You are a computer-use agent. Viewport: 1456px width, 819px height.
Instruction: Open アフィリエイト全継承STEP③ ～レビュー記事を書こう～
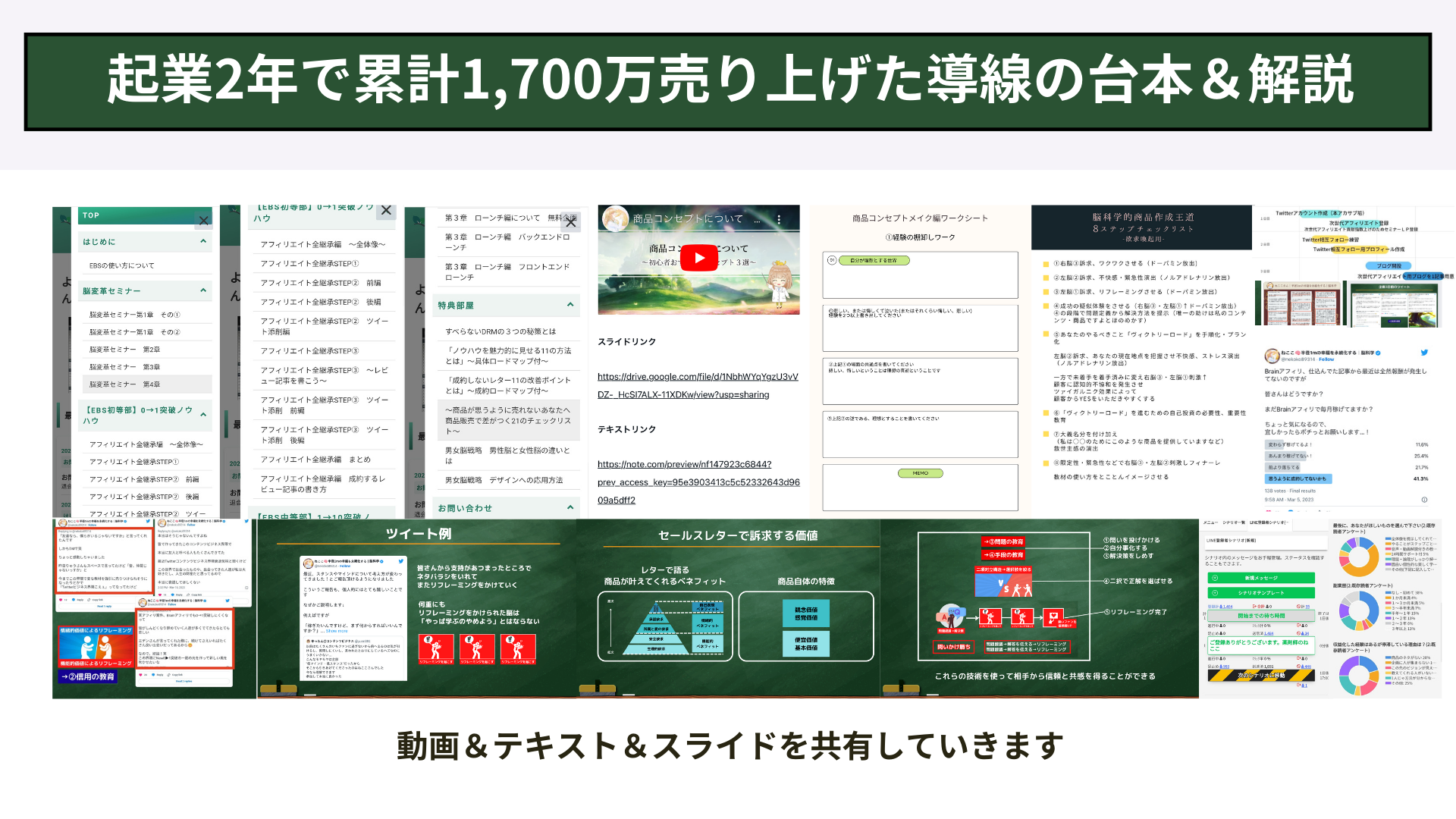tap(325, 375)
